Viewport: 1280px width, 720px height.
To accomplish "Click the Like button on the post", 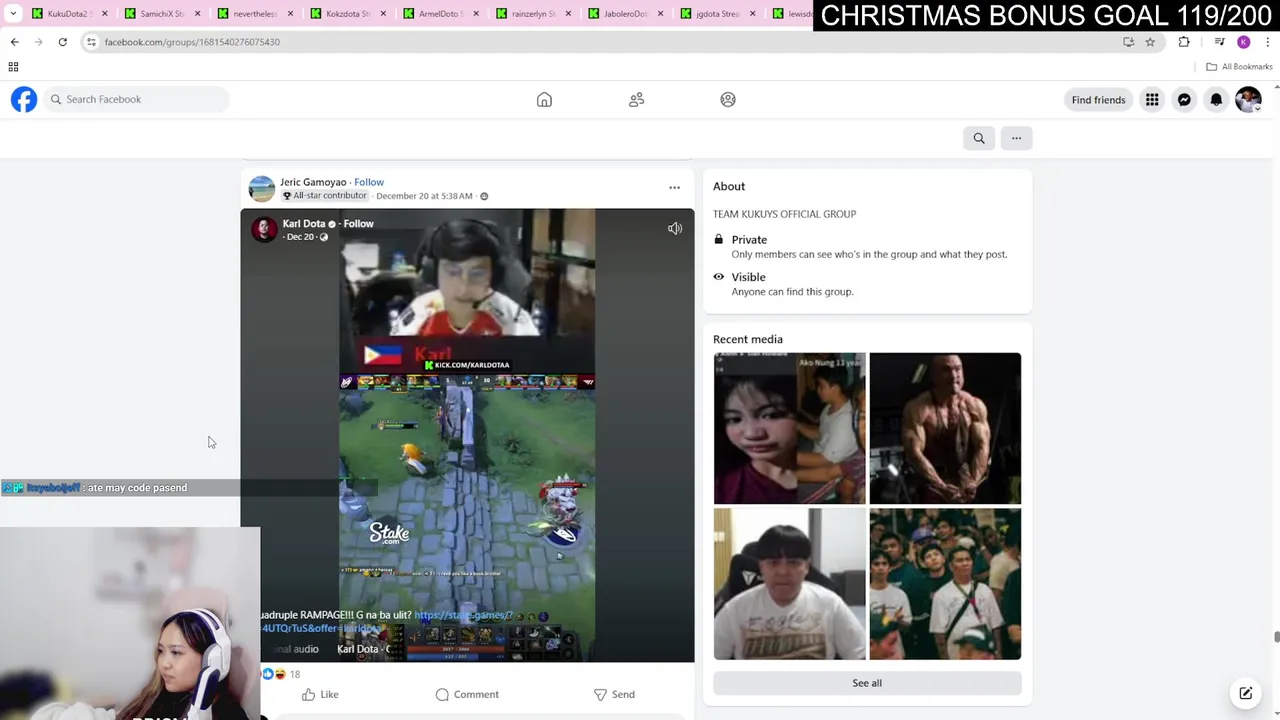I will 320,694.
